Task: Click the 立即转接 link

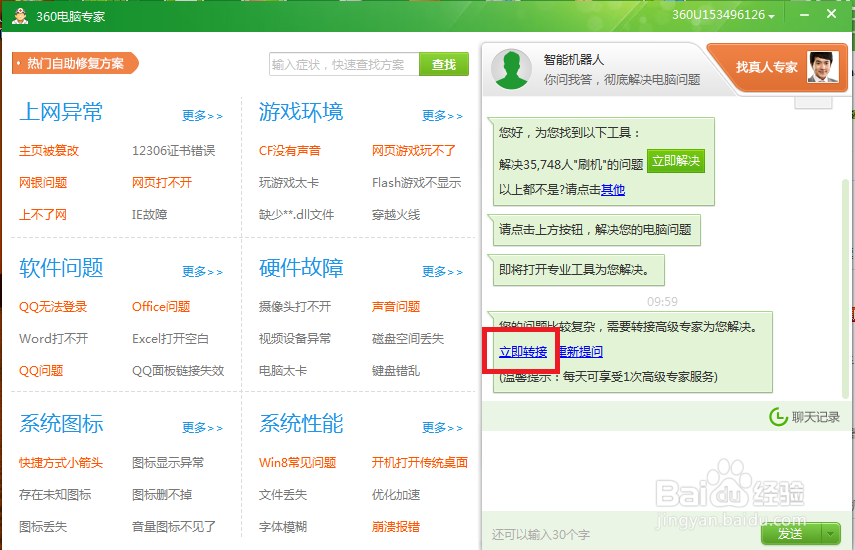Action: pyautogui.click(x=523, y=352)
